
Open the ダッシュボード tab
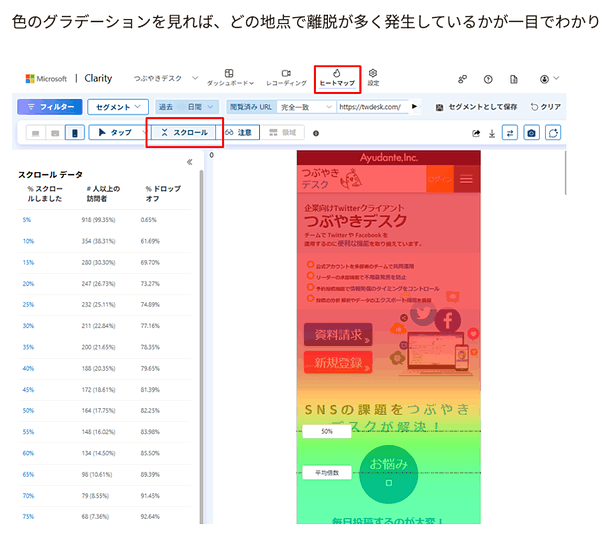point(230,78)
